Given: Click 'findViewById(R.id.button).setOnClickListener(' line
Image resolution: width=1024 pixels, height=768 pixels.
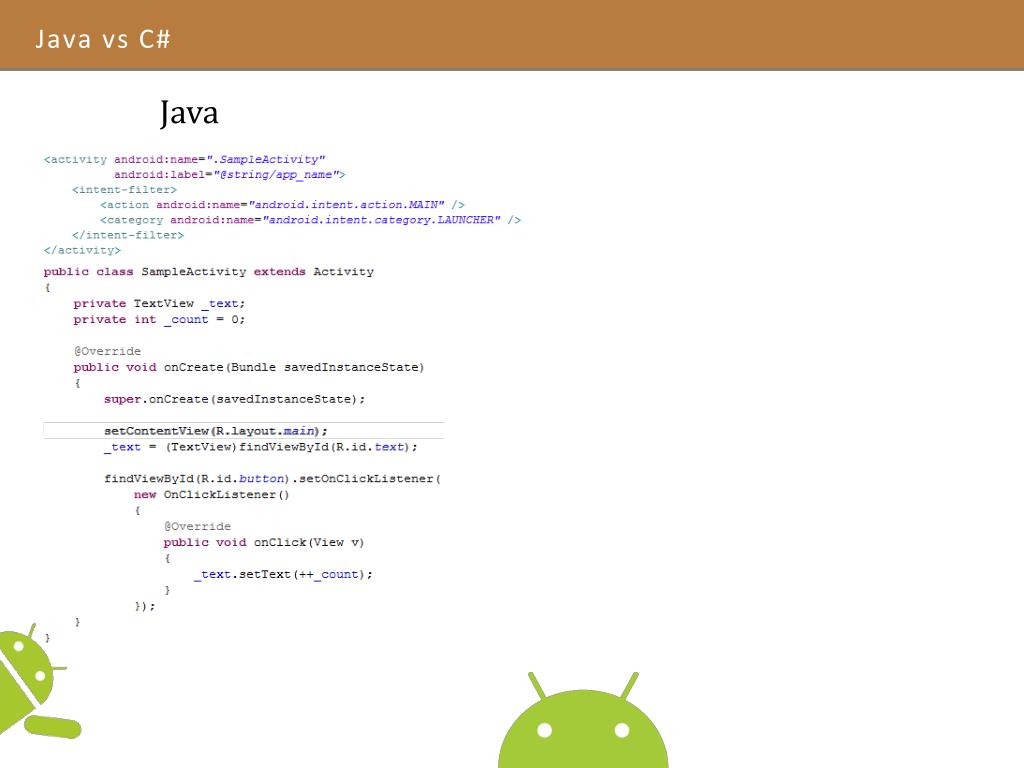Looking at the screenshot, I should click(272, 479).
